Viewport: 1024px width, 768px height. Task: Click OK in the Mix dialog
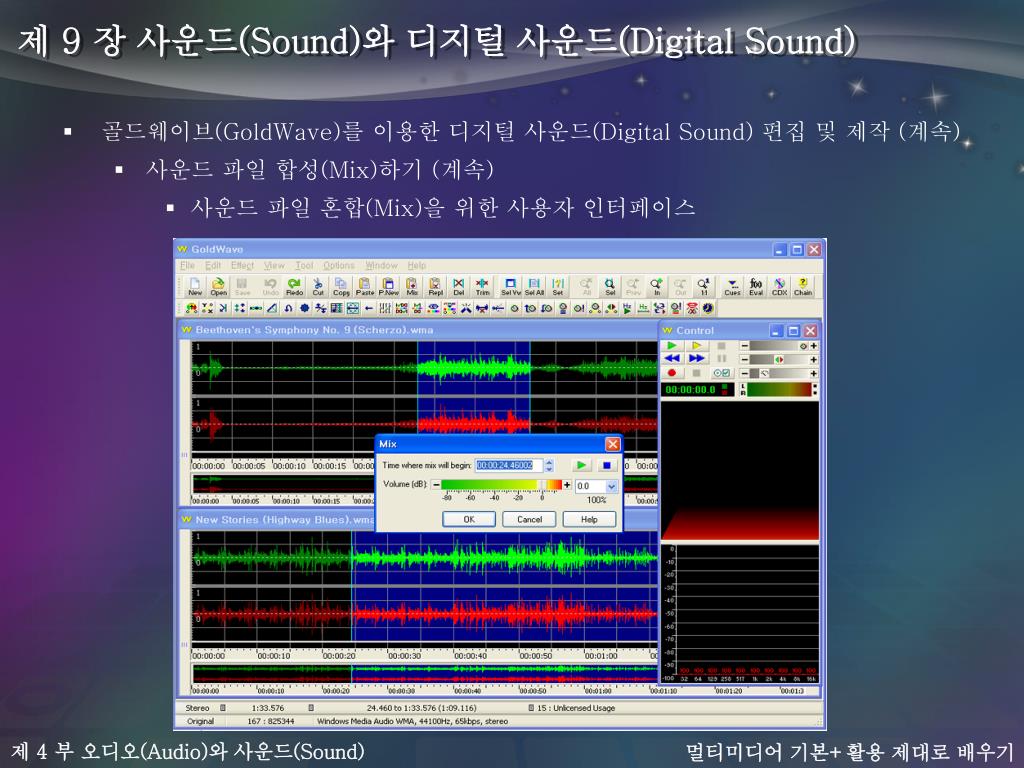[469, 519]
